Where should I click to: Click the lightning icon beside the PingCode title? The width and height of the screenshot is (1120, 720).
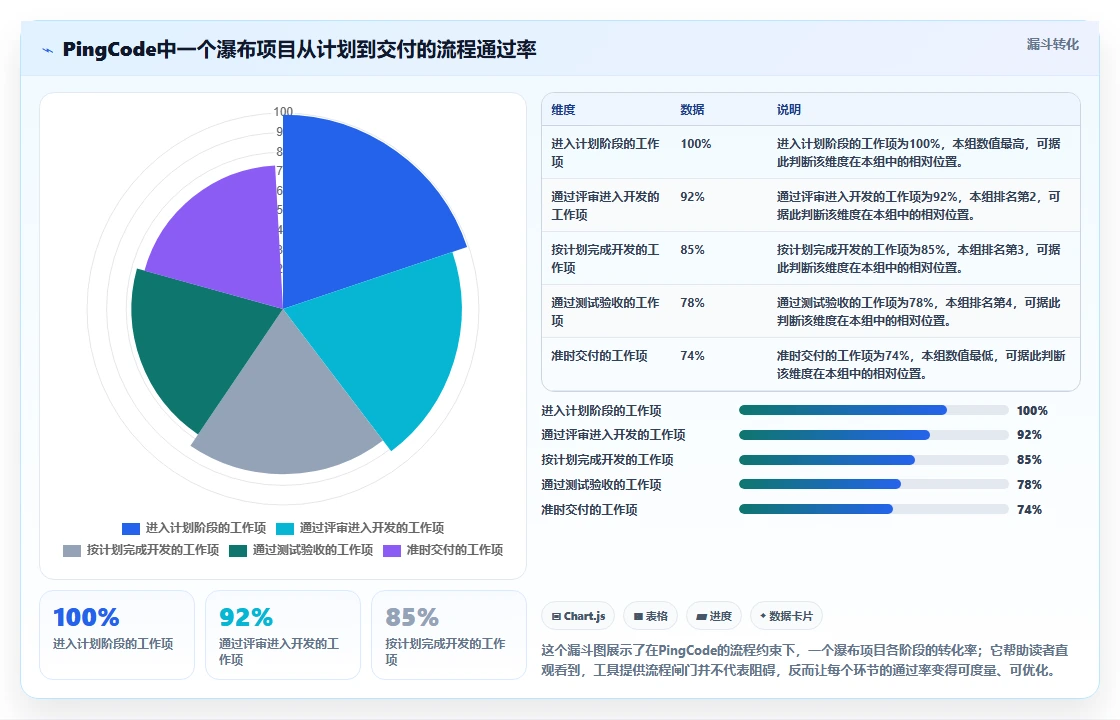pyautogui.click(x=48, y=50)
